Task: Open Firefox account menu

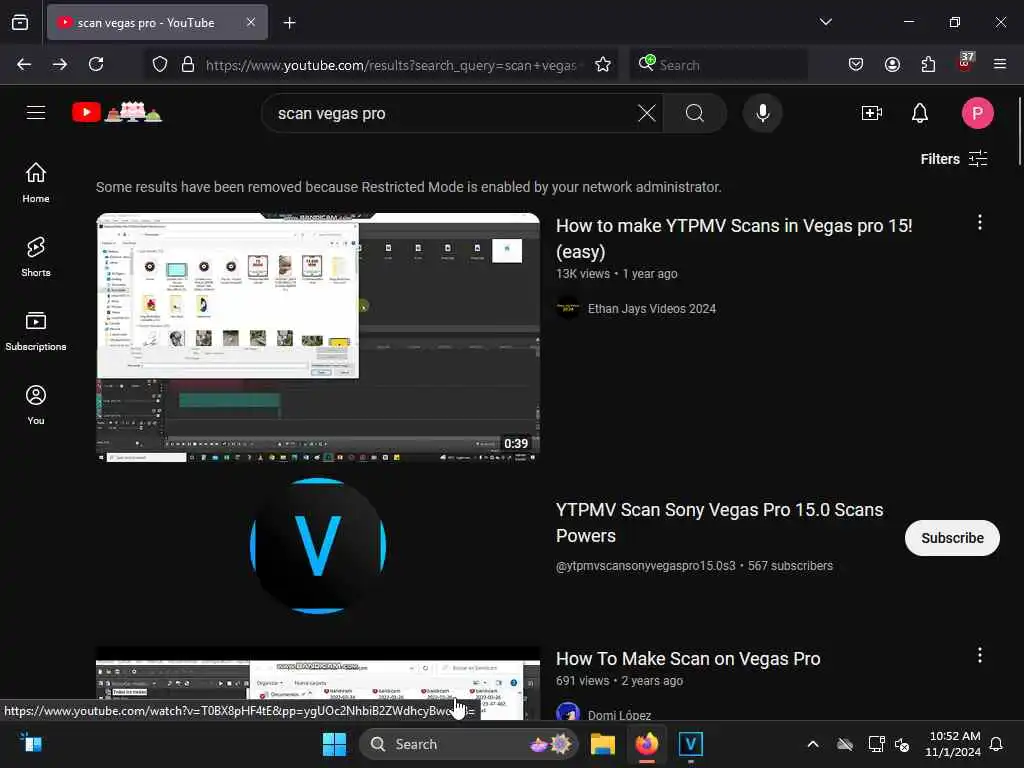Action: click(x=892, y=64)
